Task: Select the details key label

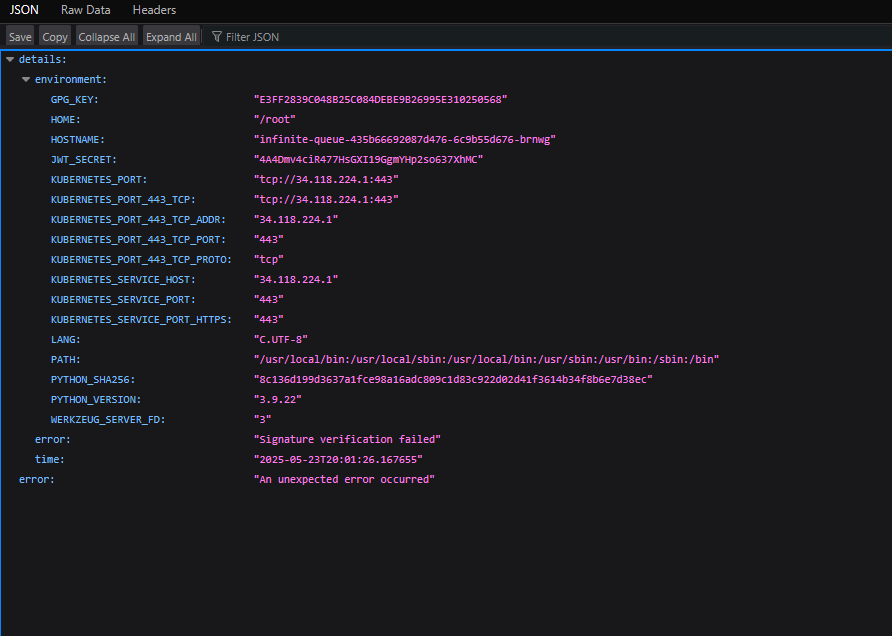Action: [x=43, y=59]
